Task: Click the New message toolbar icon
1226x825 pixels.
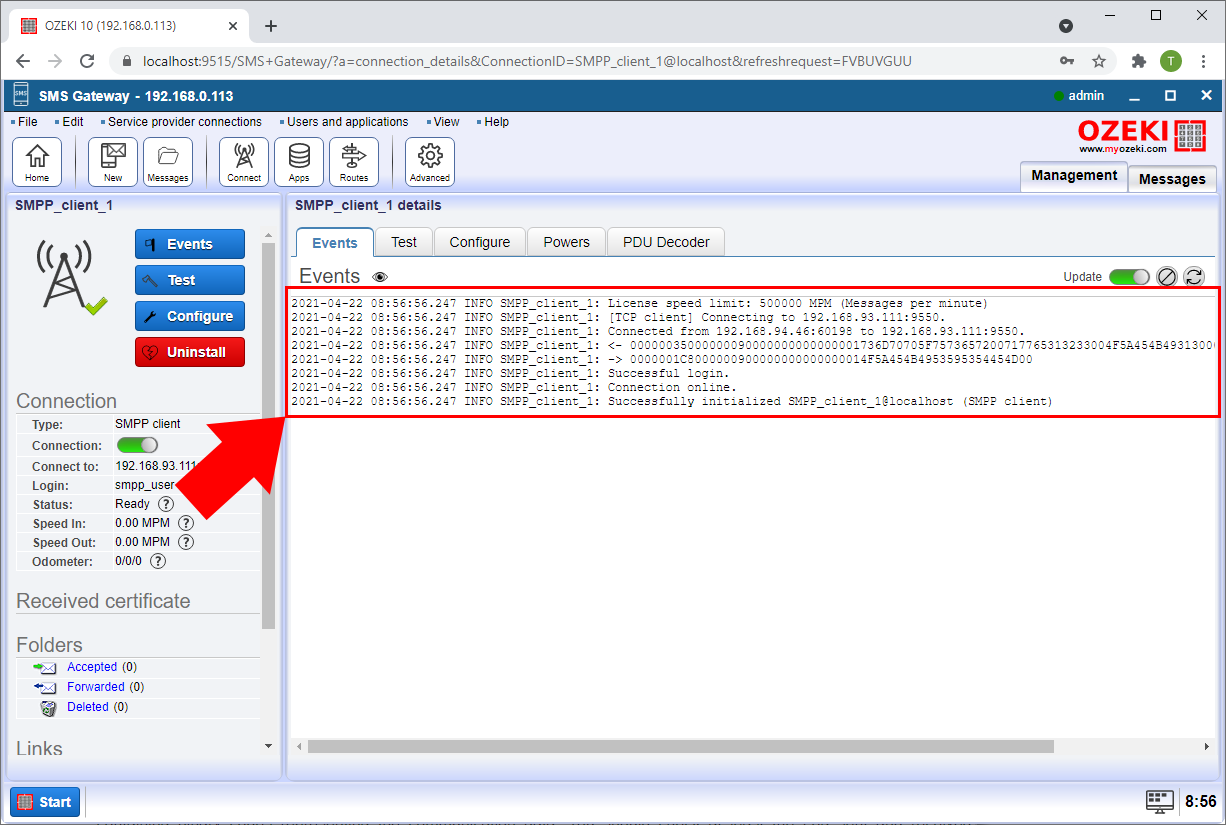Action: point(113,162)
